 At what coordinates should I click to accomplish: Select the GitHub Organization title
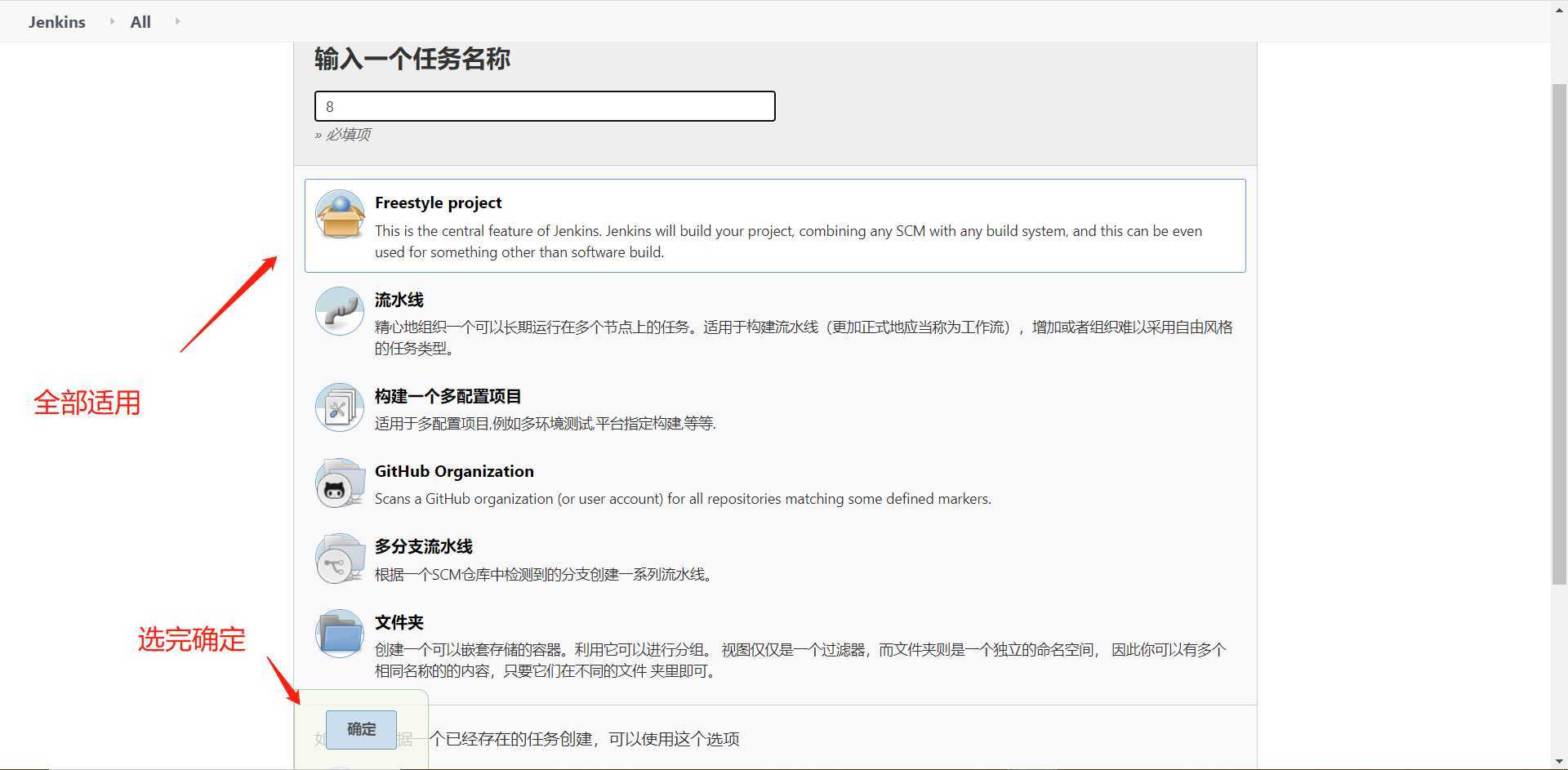pos(454,471)
